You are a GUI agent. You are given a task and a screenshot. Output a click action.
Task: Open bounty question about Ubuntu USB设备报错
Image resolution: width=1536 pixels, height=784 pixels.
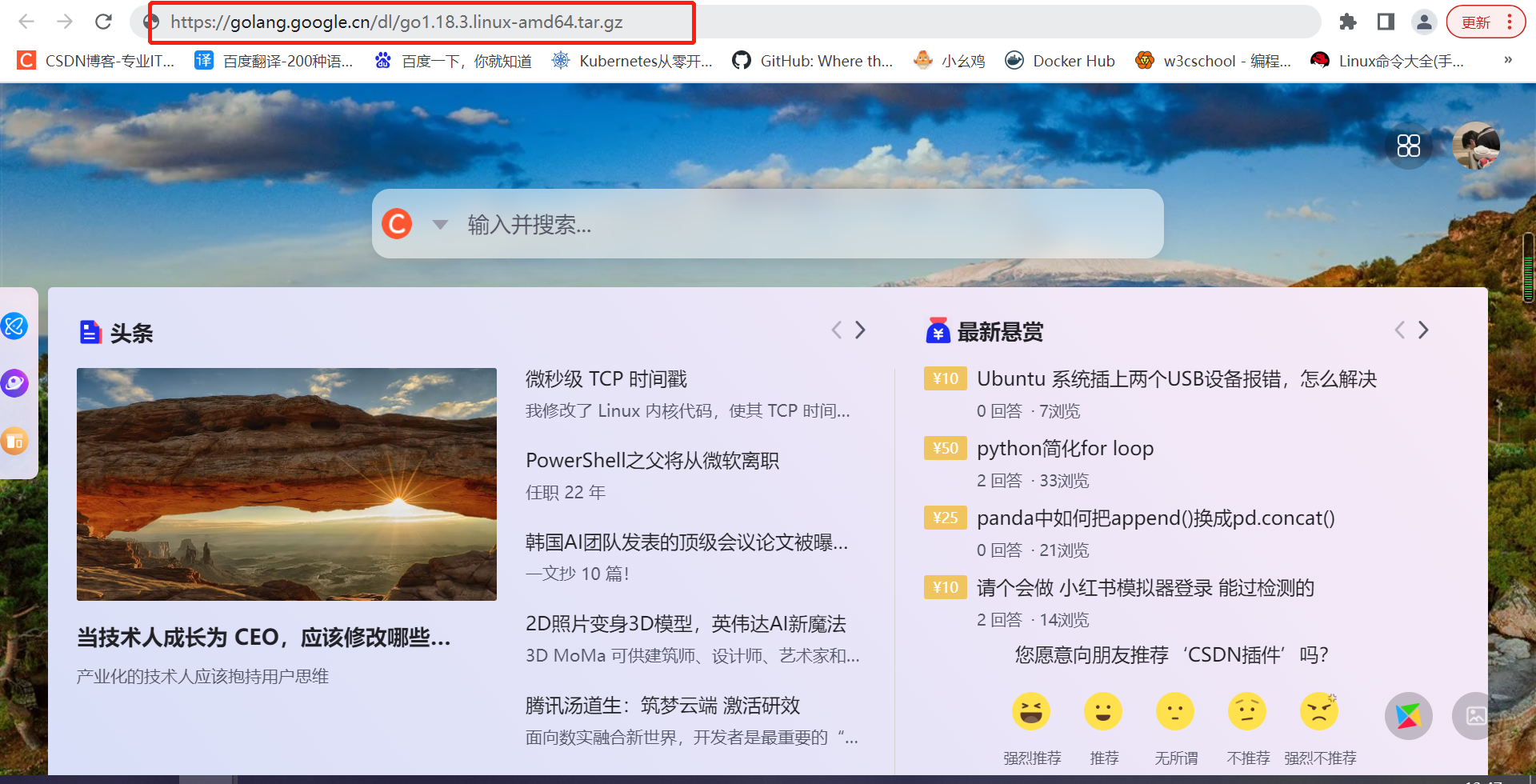click(1177, 379)
